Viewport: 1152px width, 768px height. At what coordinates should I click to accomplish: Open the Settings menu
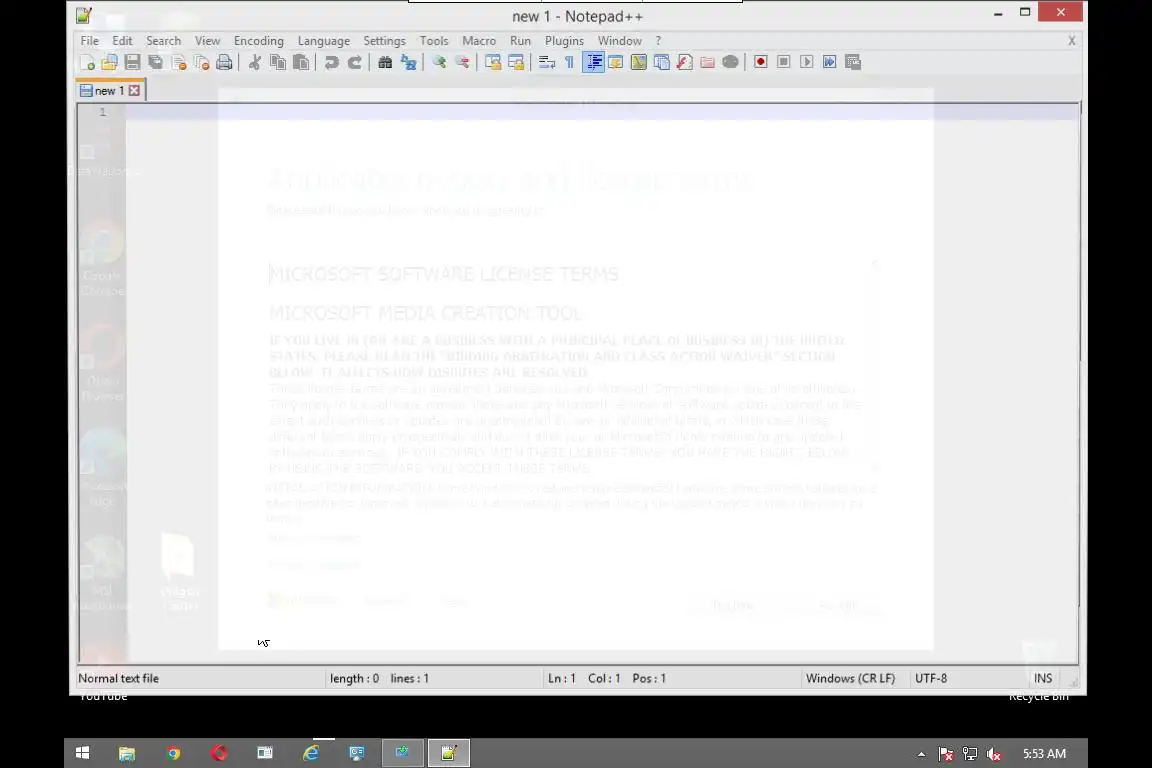384,41
